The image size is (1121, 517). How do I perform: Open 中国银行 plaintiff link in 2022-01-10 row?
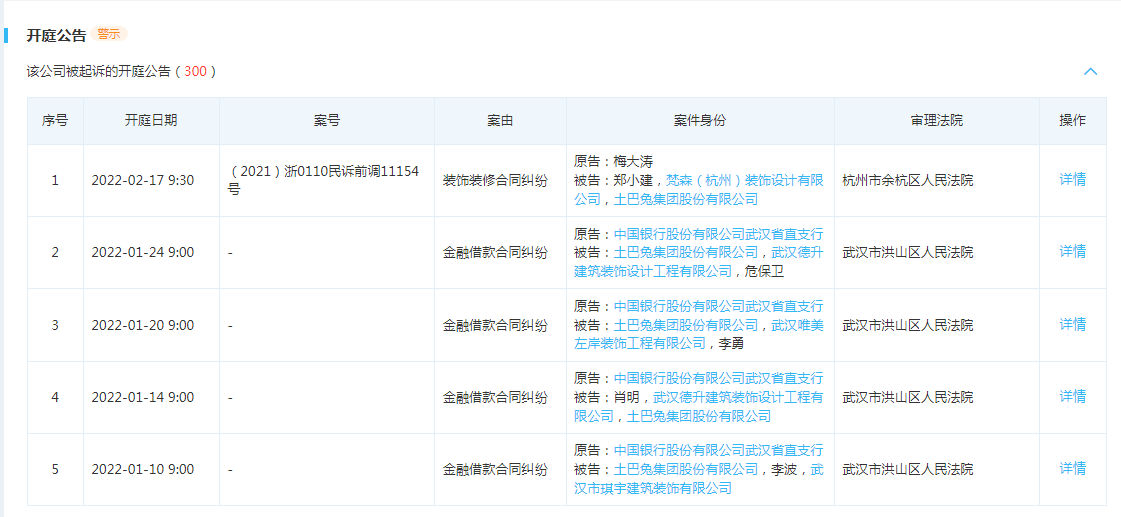pos(718,450)
